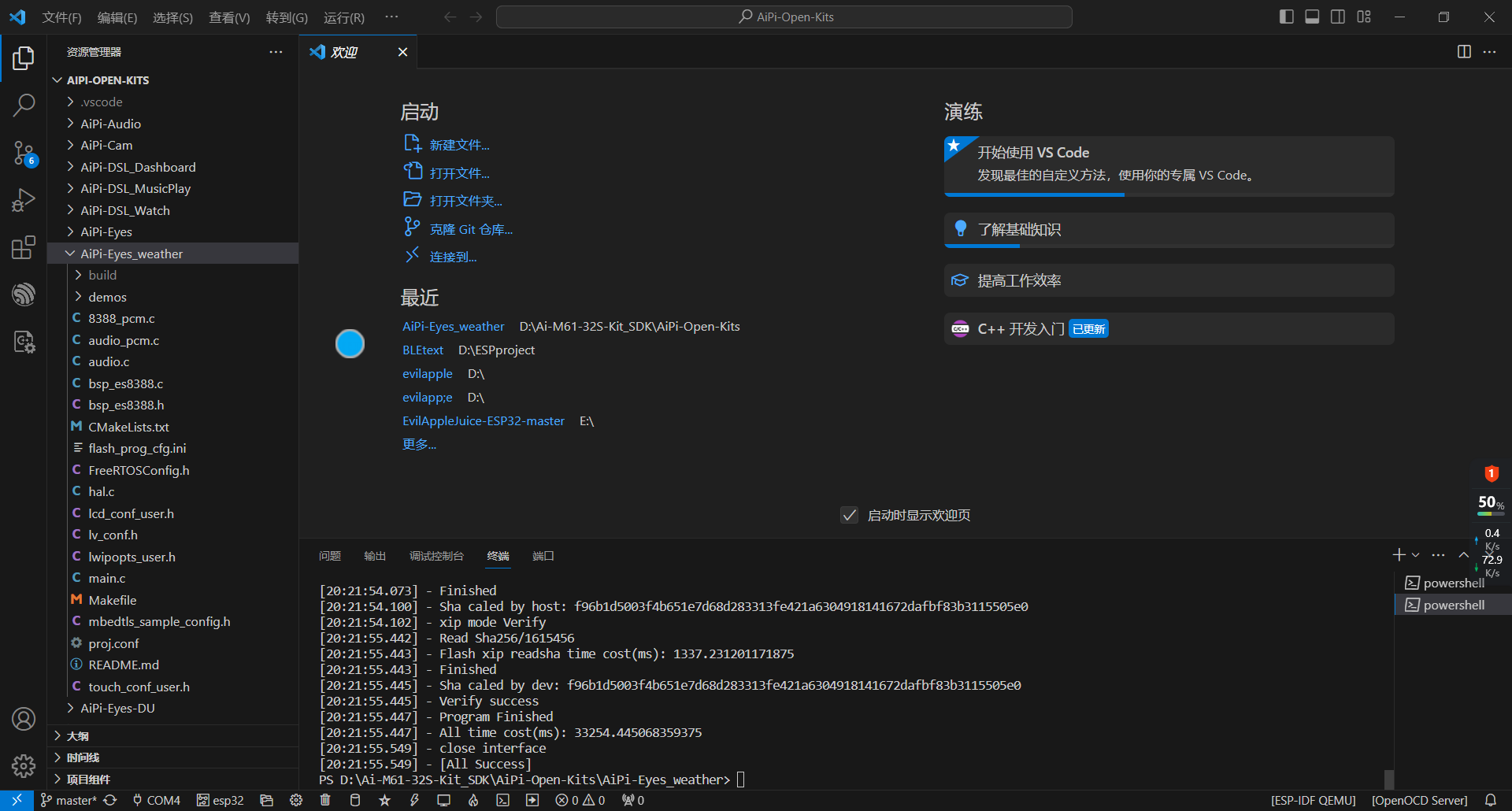
Task: Click the remote window indicator in status bar
Action: (x=17, y=800)
